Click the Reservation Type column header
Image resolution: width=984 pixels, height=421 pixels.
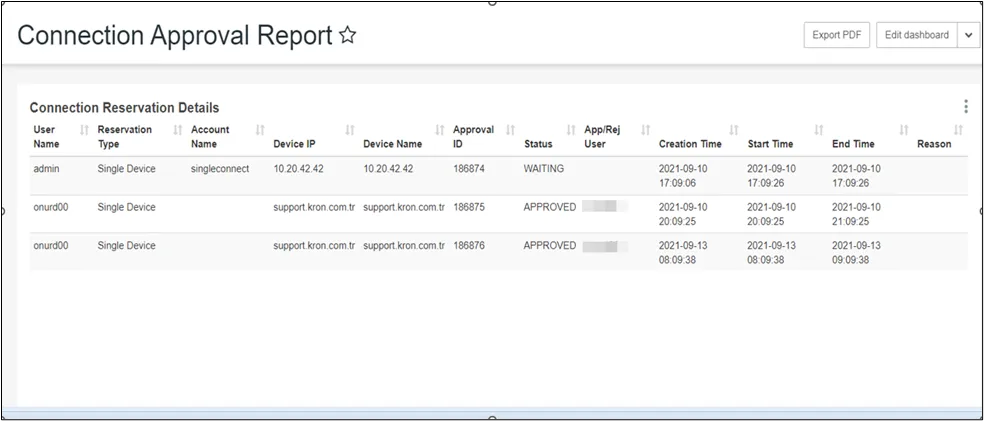[125, 137]
